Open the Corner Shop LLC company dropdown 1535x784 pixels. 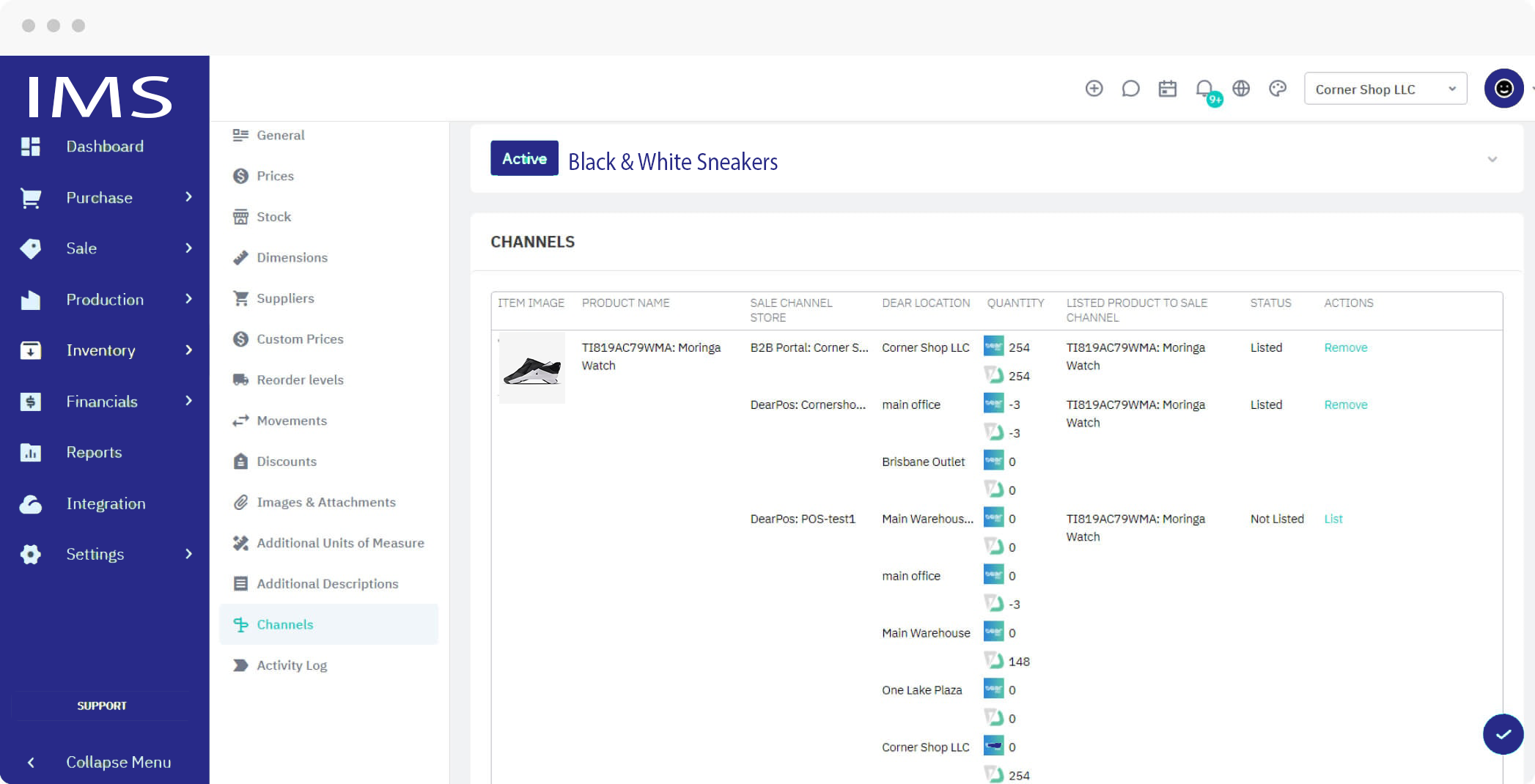[x=1385, y=89]
